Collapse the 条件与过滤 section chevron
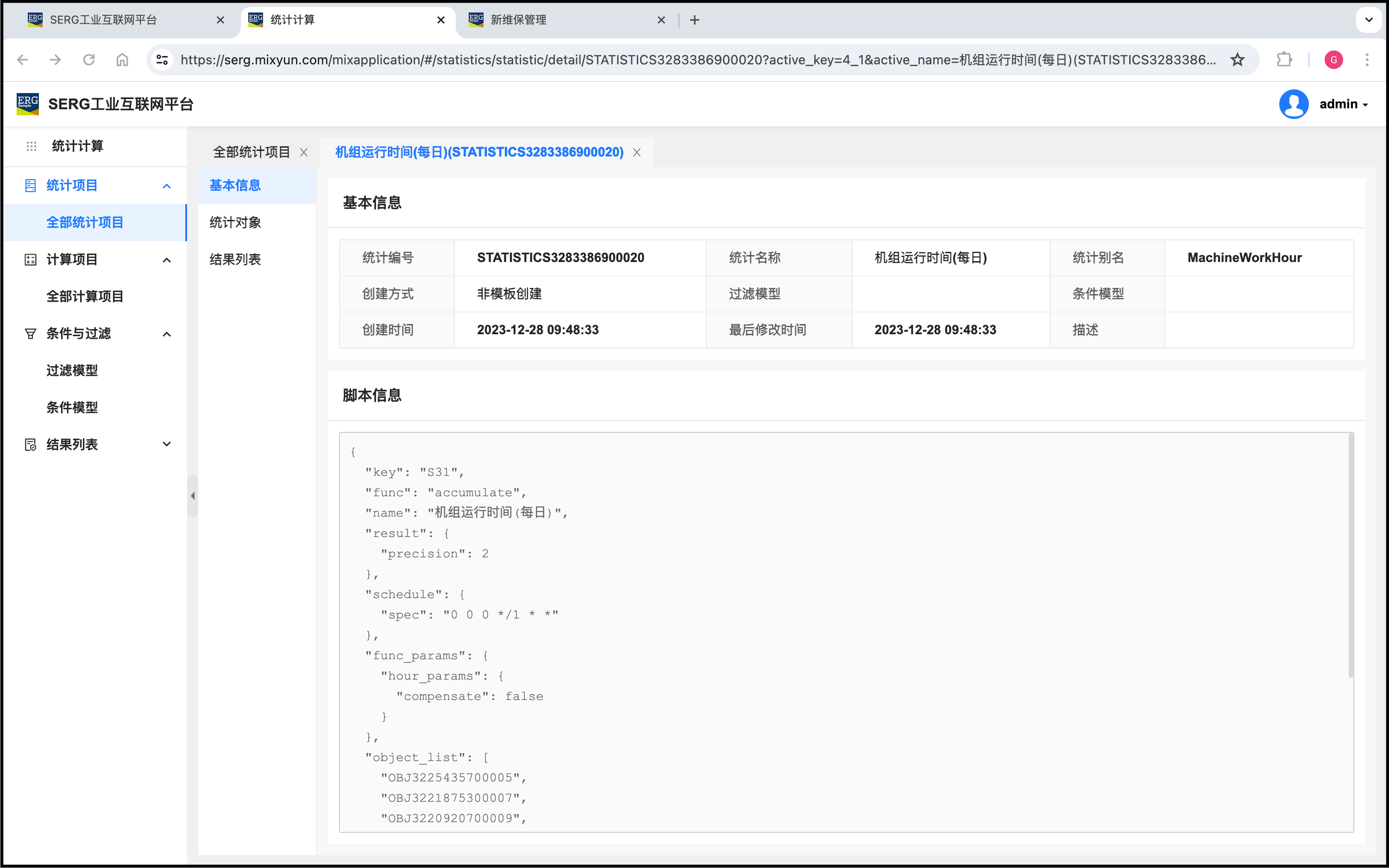 [x=167, y=334]
